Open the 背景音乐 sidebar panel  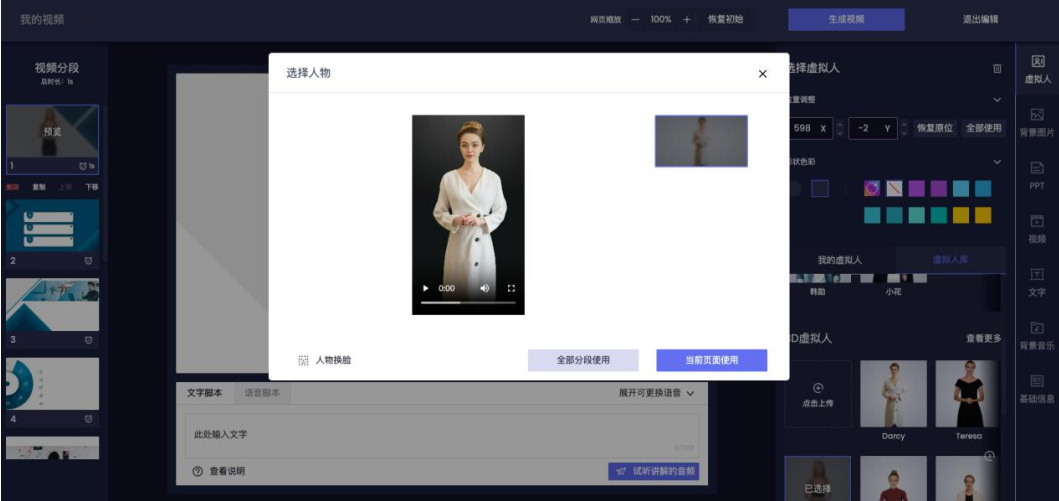point(1037,336)
